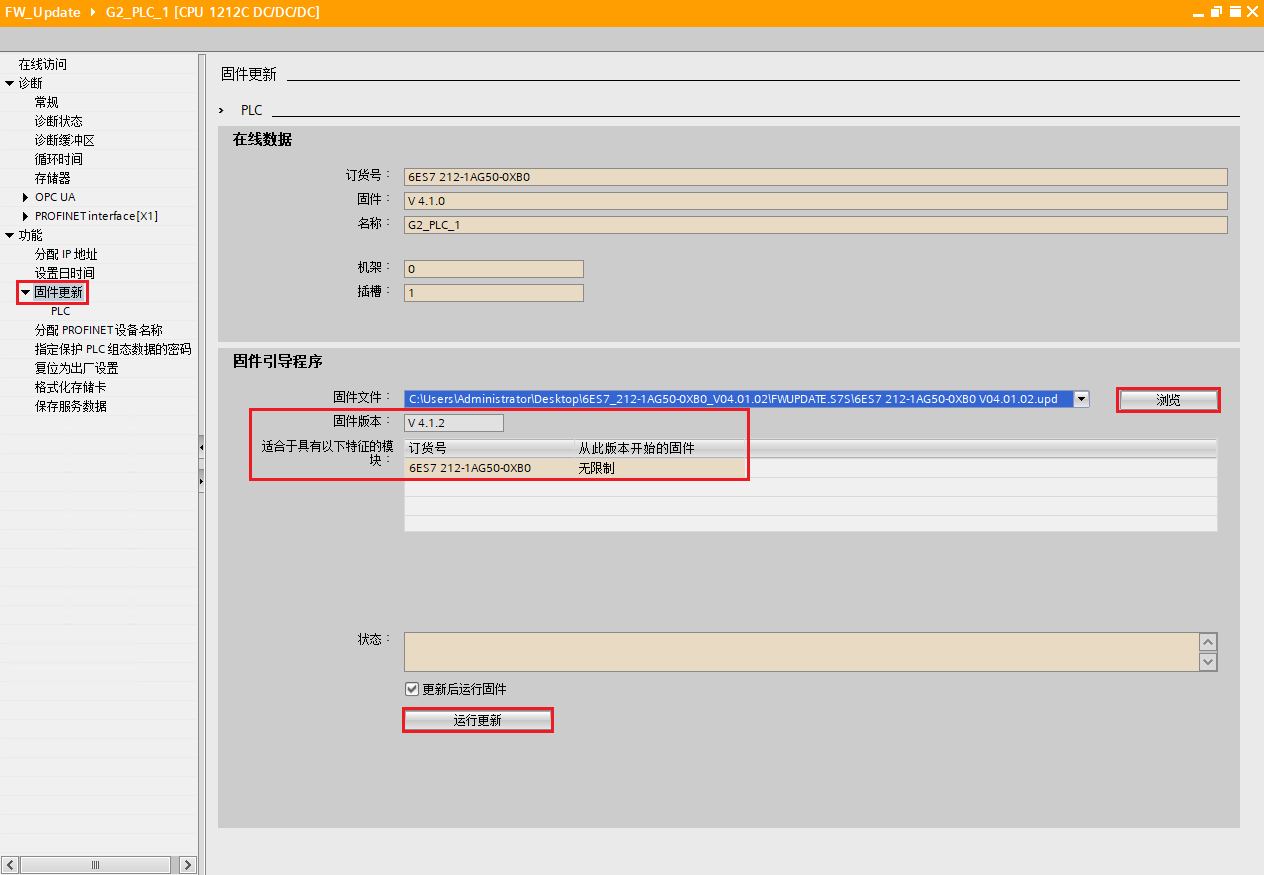The width and height of the screenshot is (1264, 875).
Task: Click the 浏览 browse button
Action: click(1168, 400)
